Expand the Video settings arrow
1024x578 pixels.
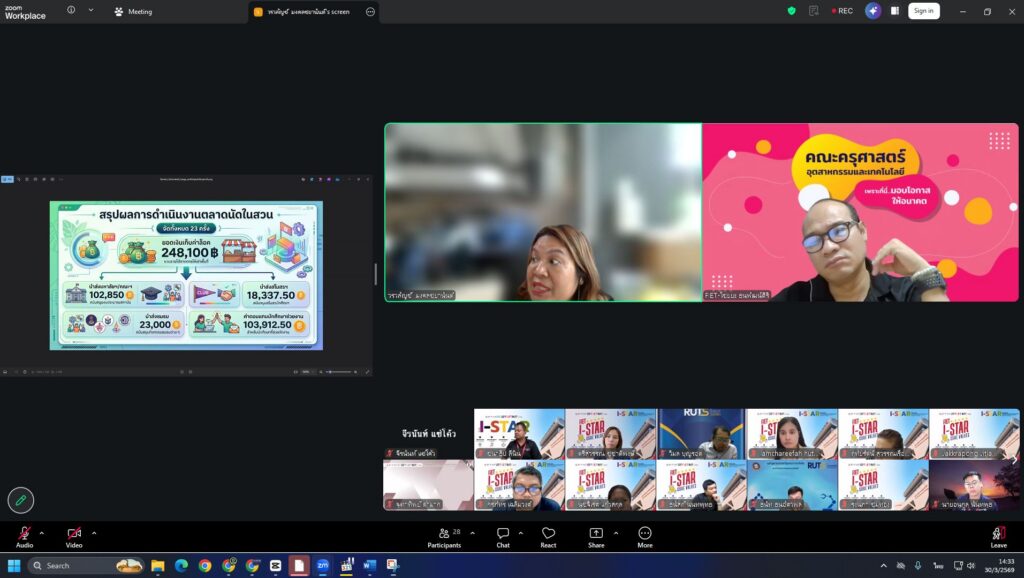coord(94,533)
